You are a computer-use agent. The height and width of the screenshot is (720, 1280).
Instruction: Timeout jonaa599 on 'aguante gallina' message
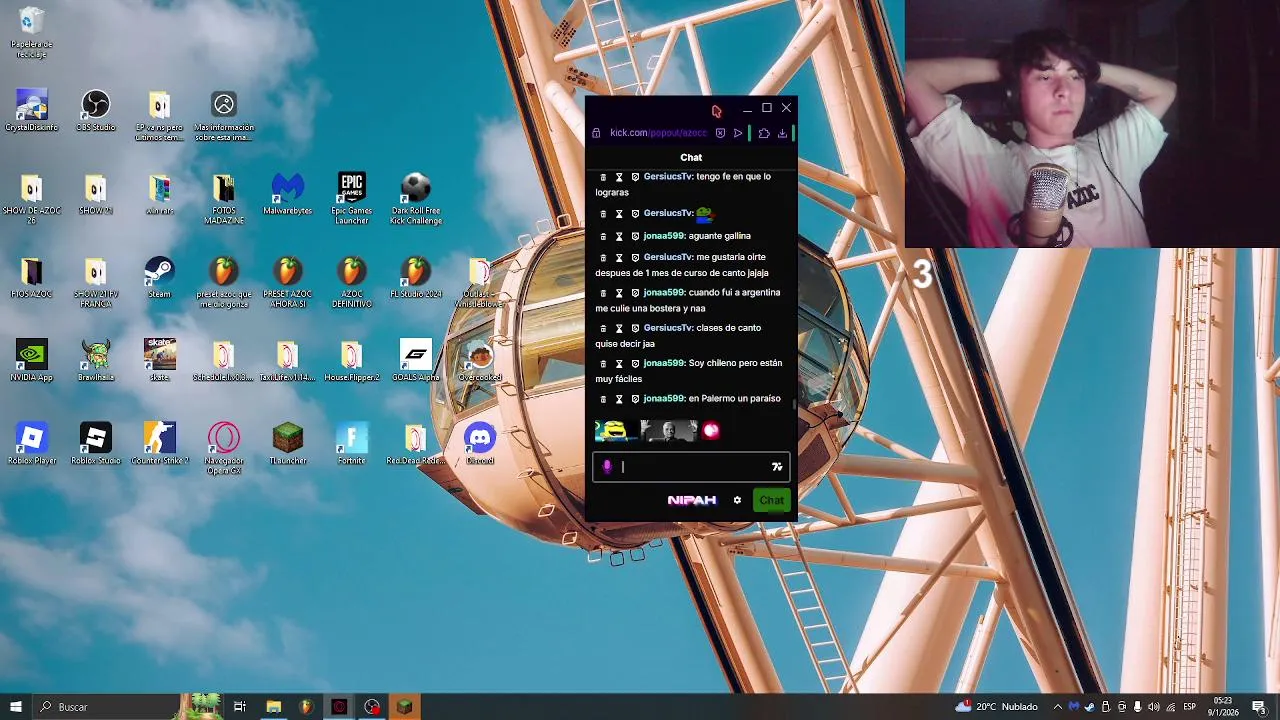point(619,237)
